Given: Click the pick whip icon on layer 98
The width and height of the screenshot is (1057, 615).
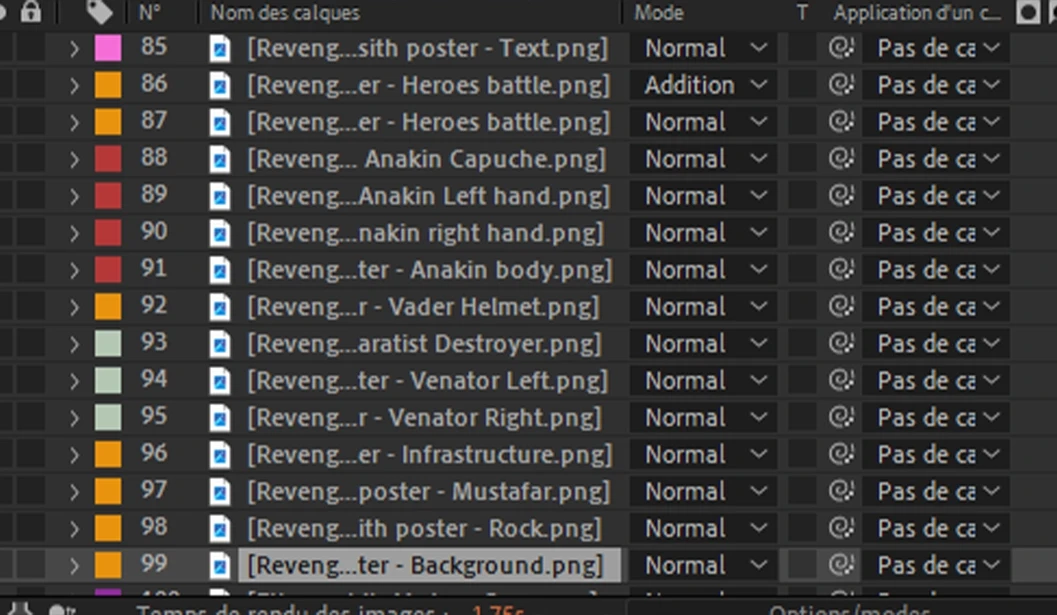Looking at the screenshot, I should pos(841,528).
